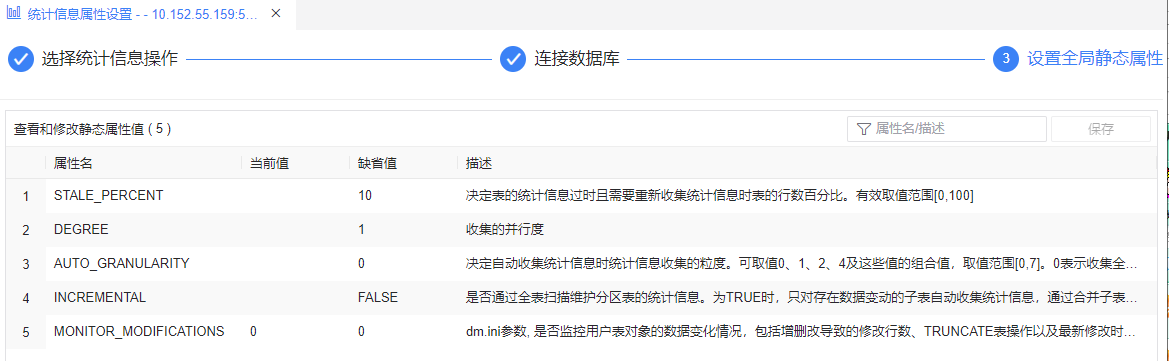This screenshot has width=1169, height=361.
Task: Click 查看和修改静态属性值 (5) heading
Action: tap(93, 129)
